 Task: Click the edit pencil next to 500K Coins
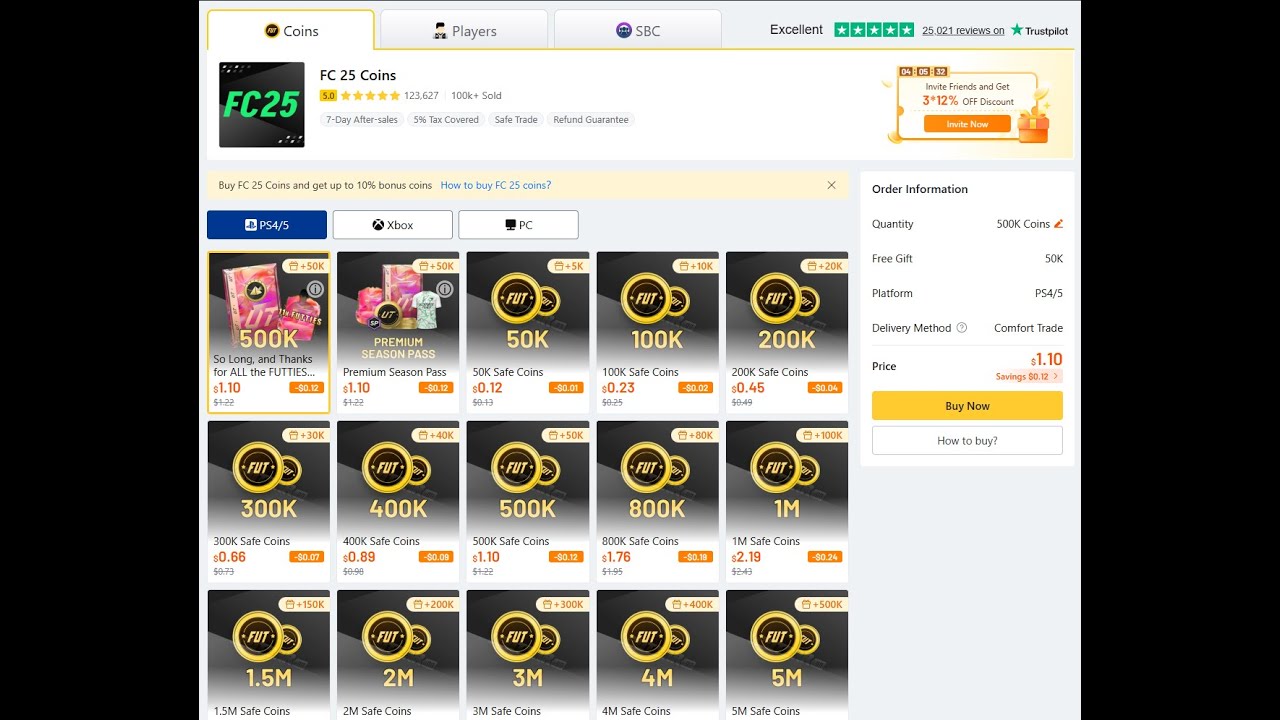point(1058,224)
